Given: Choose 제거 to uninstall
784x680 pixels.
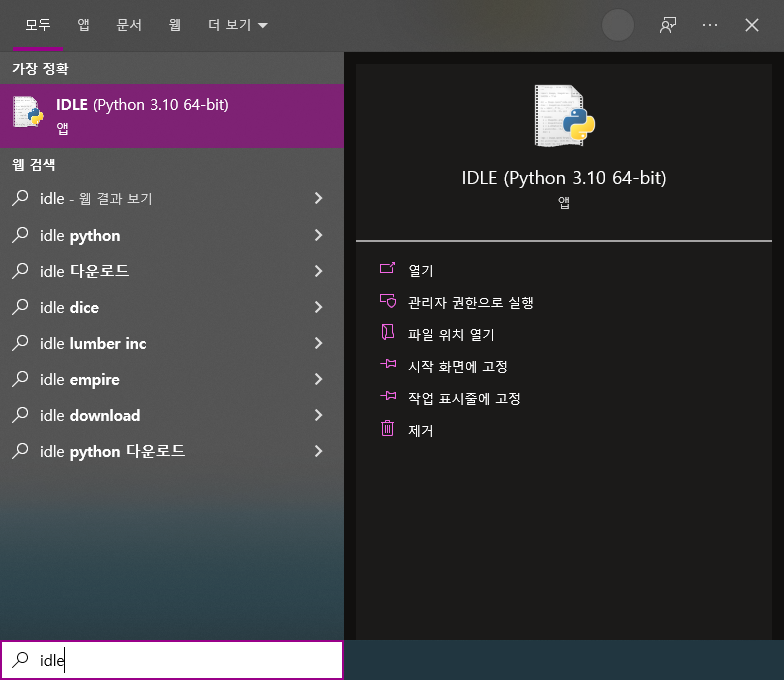Looking at the screenshot, I should point(420,430).
